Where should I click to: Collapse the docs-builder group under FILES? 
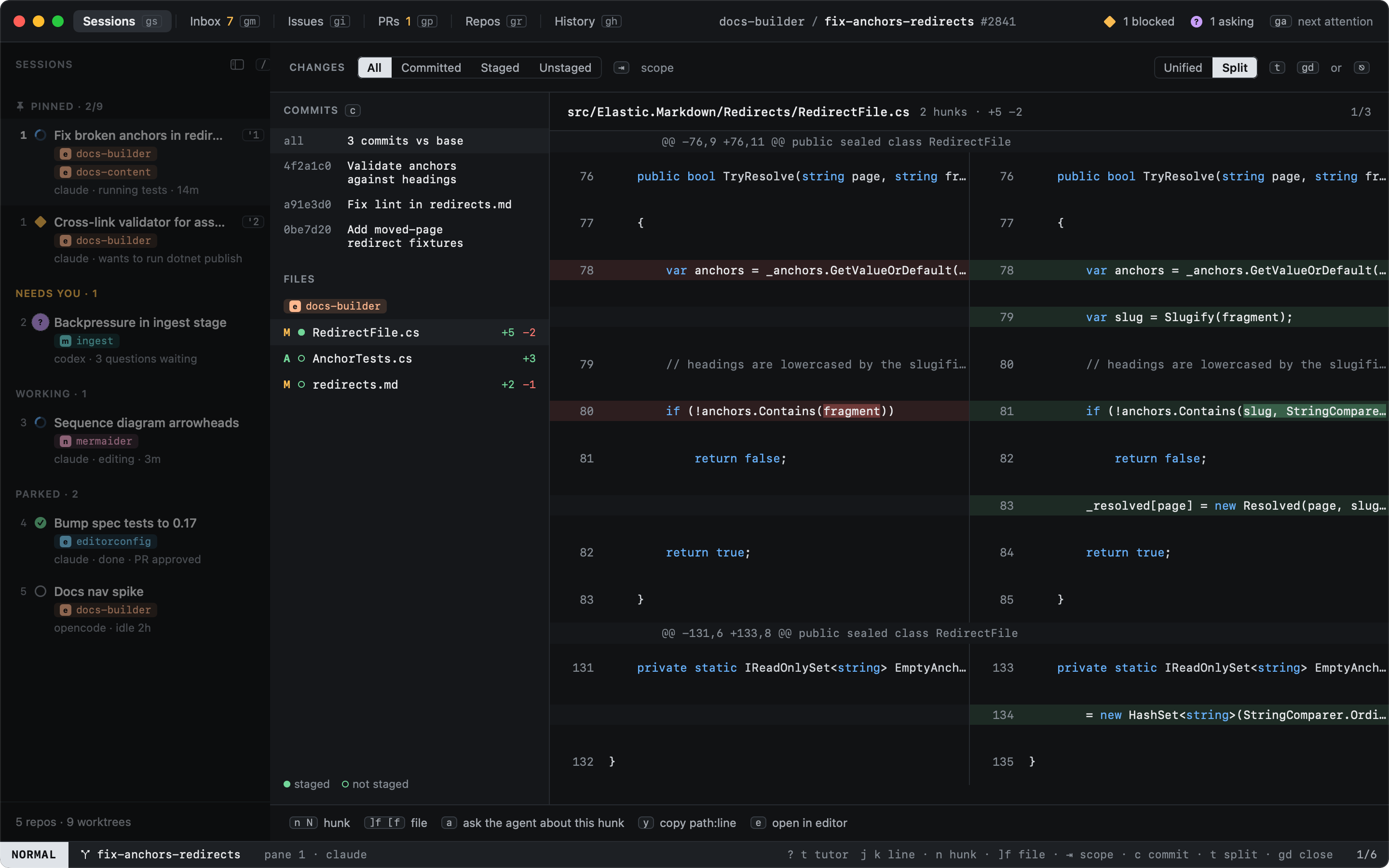(335, 306)
